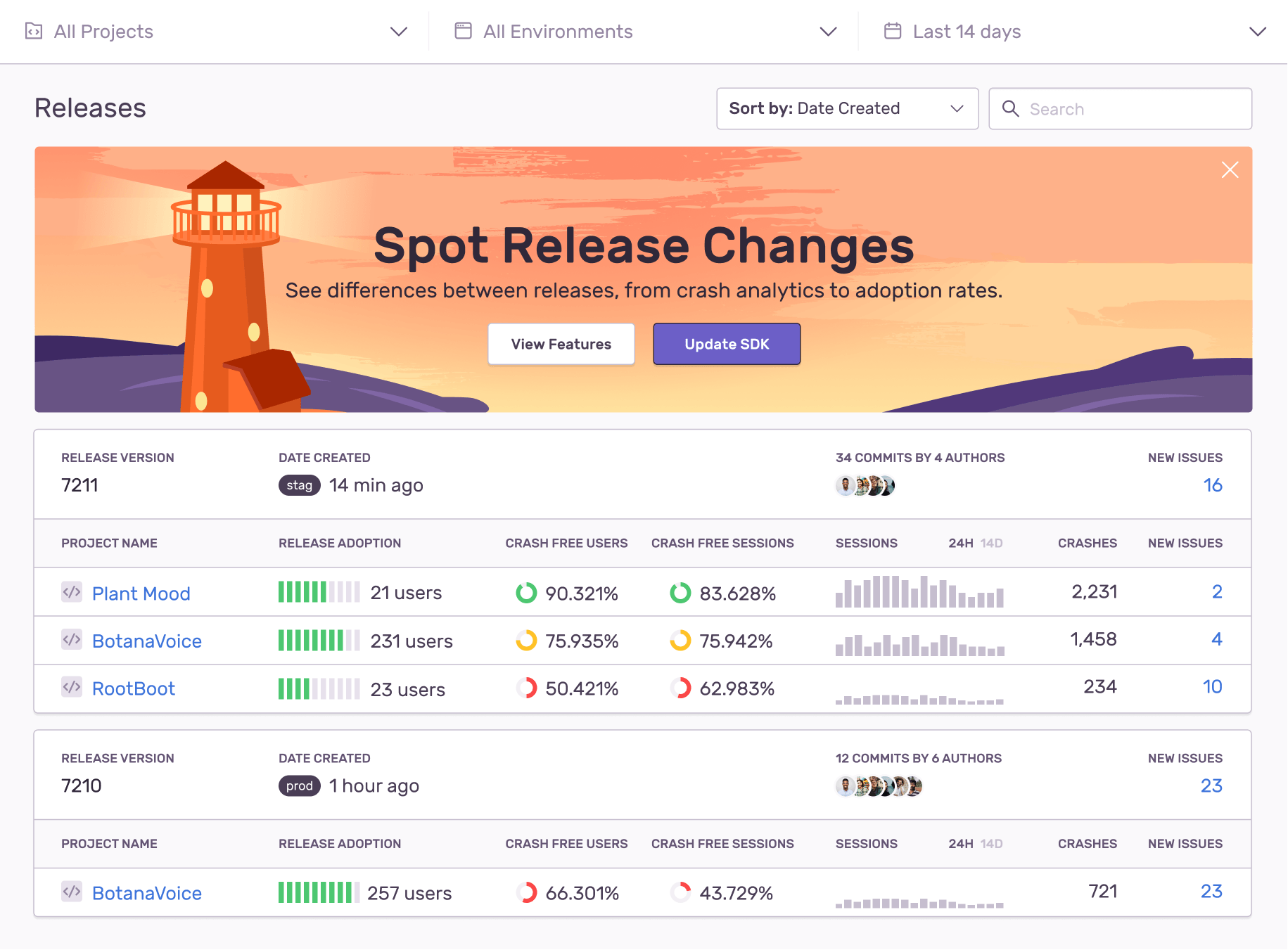
Task: Dismiss the Spot Release Changes banner
Action: click(1230, 169)
